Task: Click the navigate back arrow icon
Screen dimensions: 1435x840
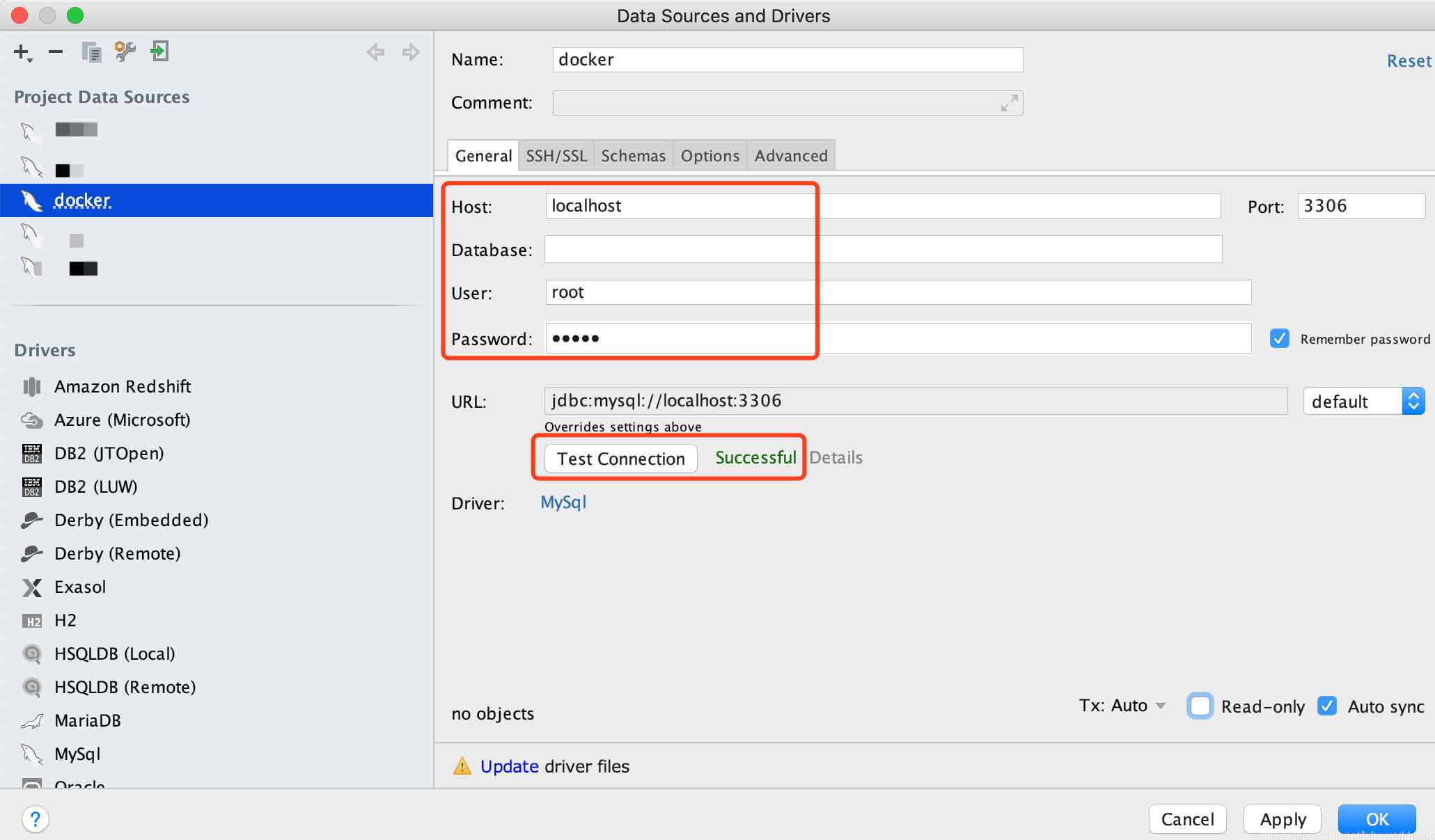Action: 375,51
